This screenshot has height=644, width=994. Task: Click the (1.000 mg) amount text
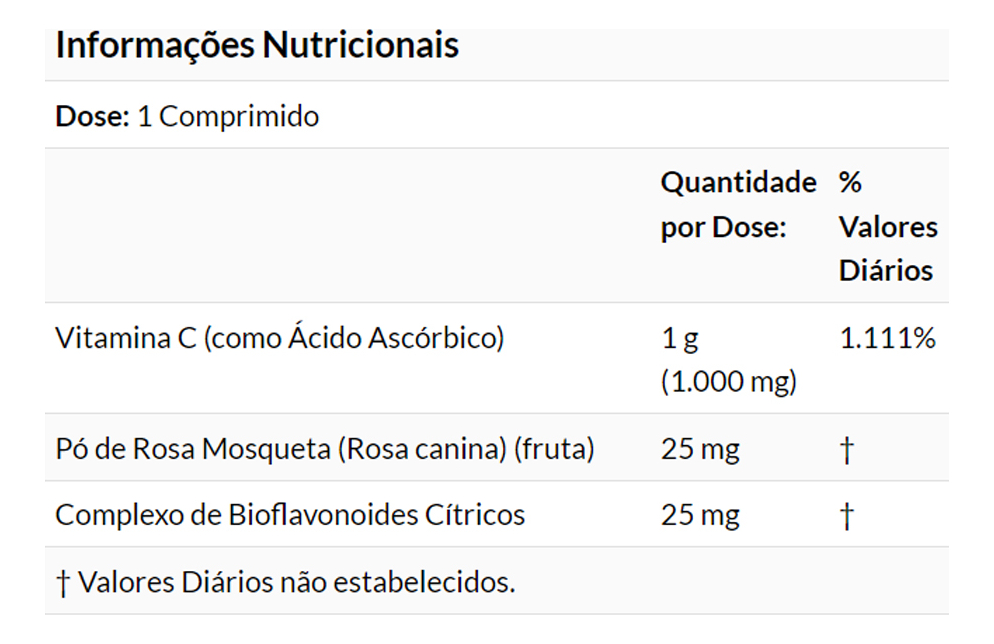(728, 382)
